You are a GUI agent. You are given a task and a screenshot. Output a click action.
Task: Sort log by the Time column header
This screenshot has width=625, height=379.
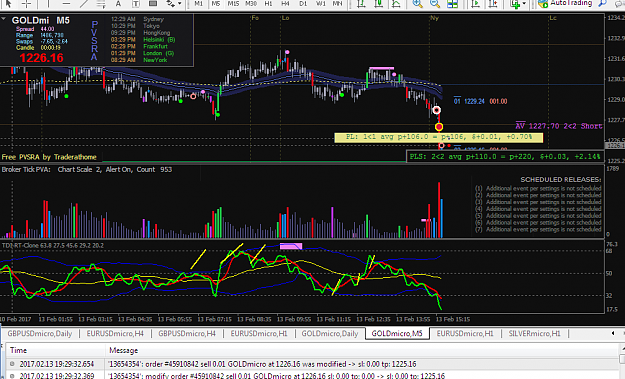pyautogui.click(x=56, y=350)
